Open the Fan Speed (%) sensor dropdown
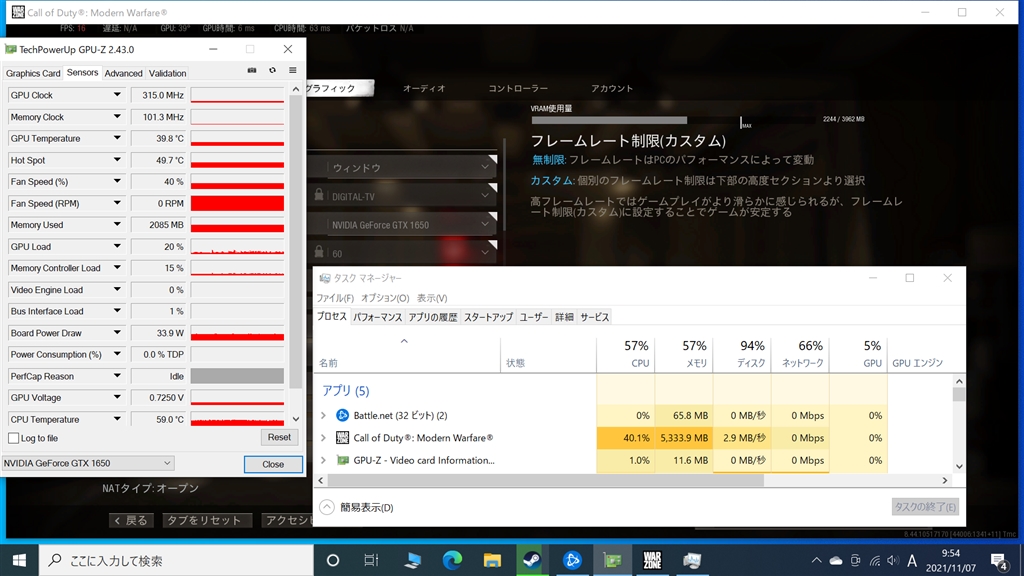1024x576 pixels. (117, 181)
